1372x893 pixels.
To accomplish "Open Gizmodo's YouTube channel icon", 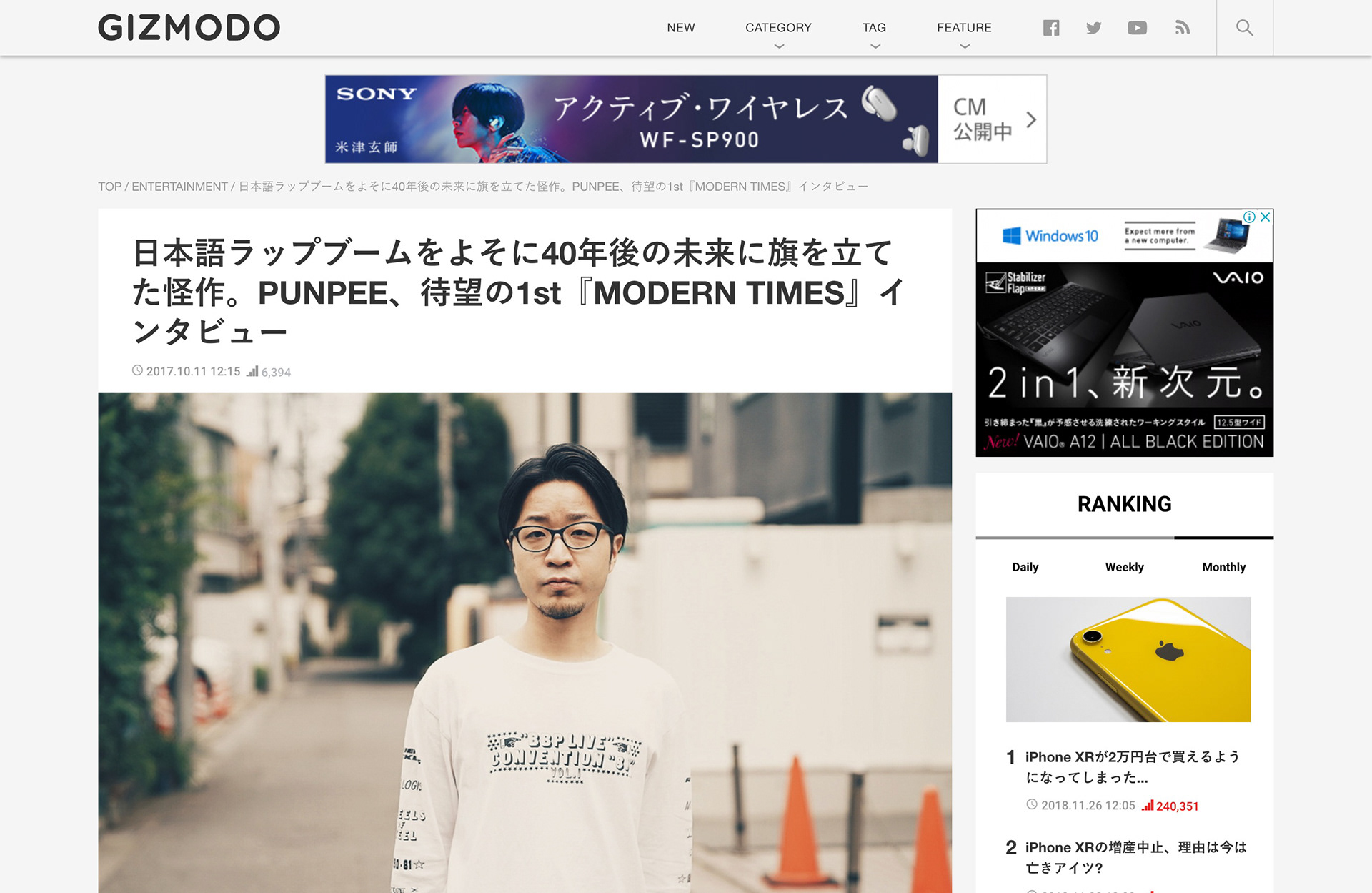I will click(x=1137, y=28).
